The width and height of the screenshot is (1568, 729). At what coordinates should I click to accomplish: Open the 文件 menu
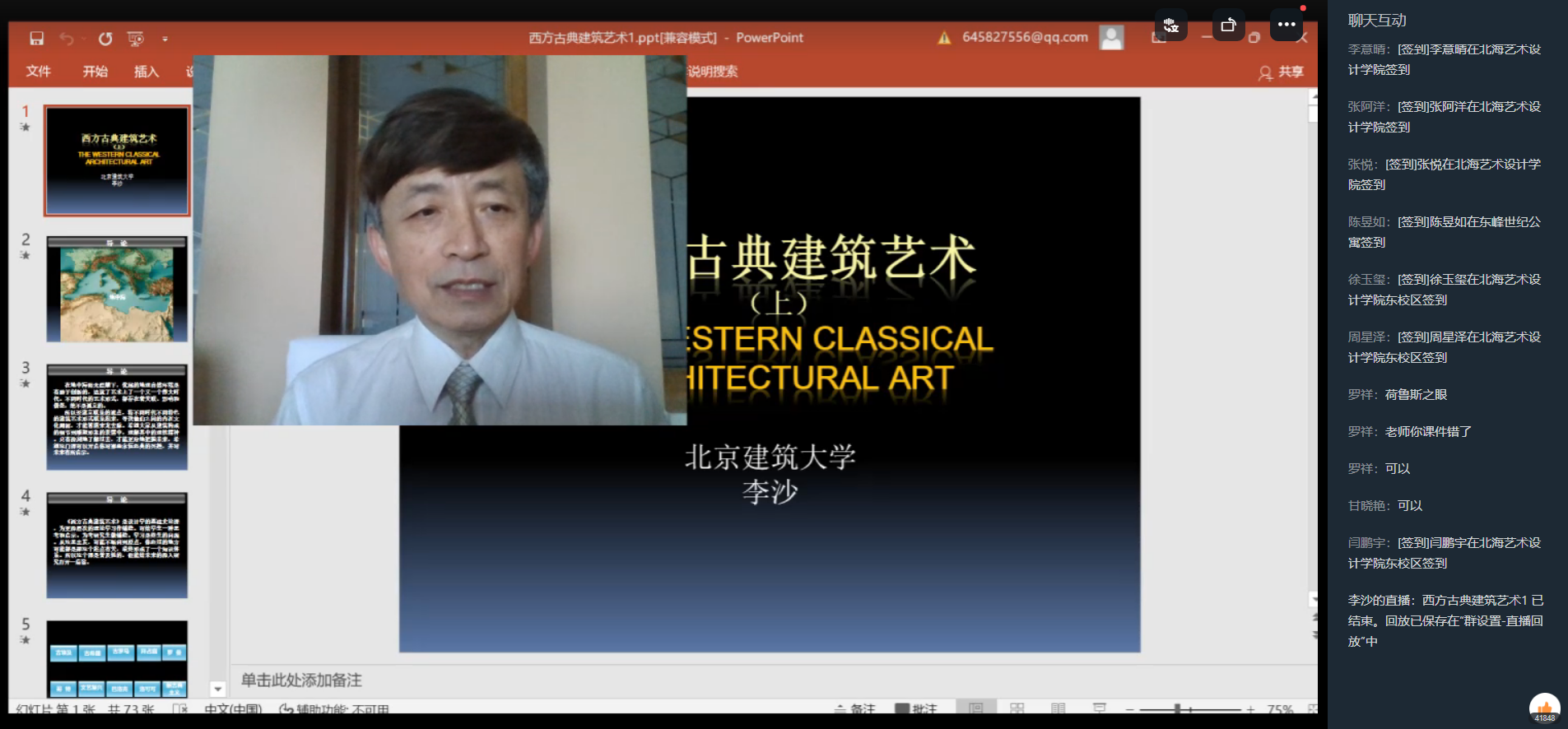(38, 72)
